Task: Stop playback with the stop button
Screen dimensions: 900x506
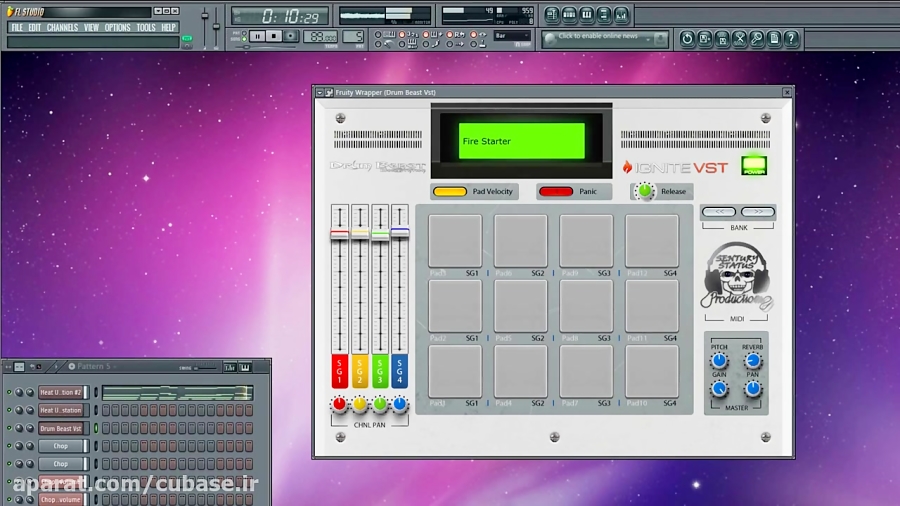Action: coord(274,36)
